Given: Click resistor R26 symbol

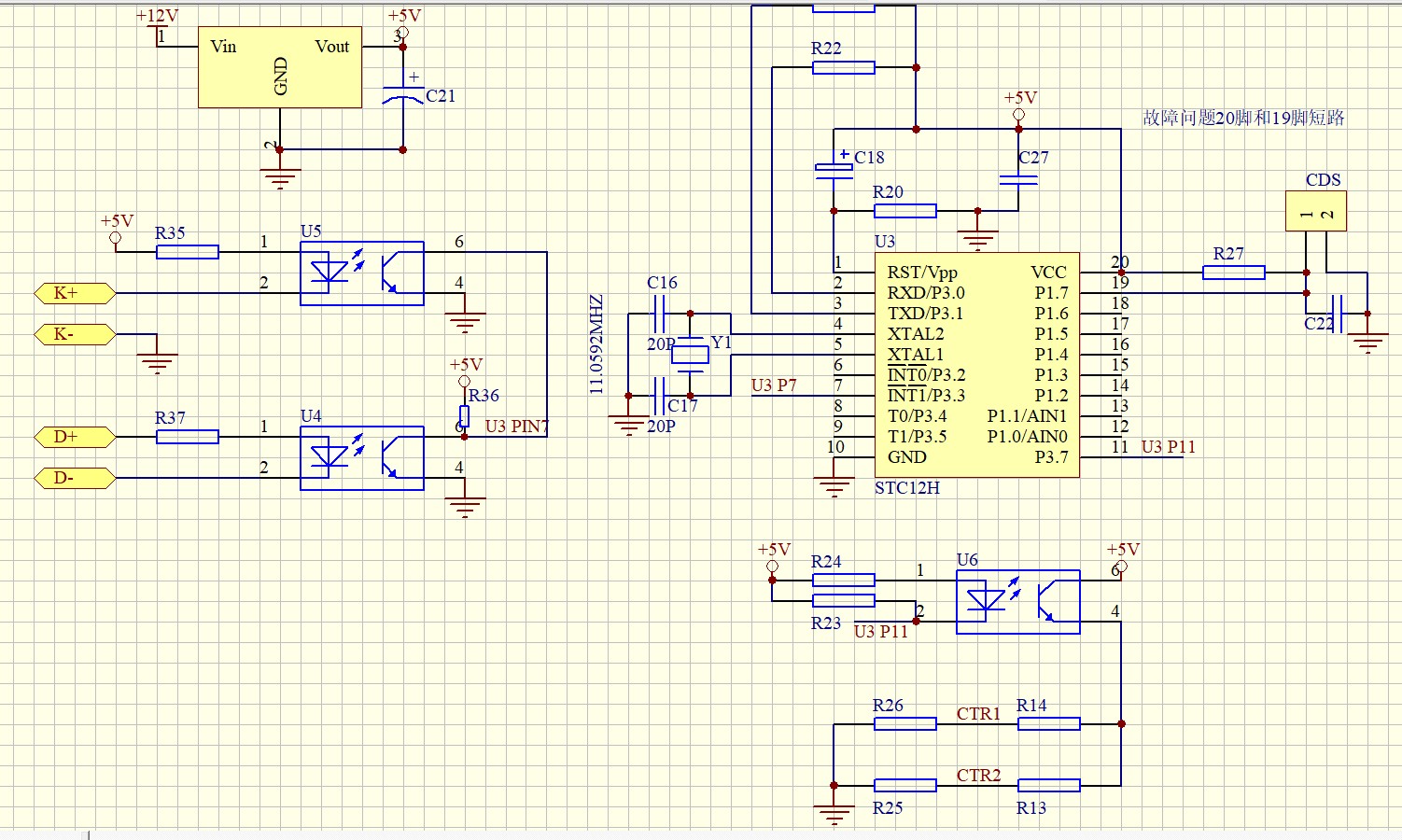Looking at the screenshot, I should [904, 723].
